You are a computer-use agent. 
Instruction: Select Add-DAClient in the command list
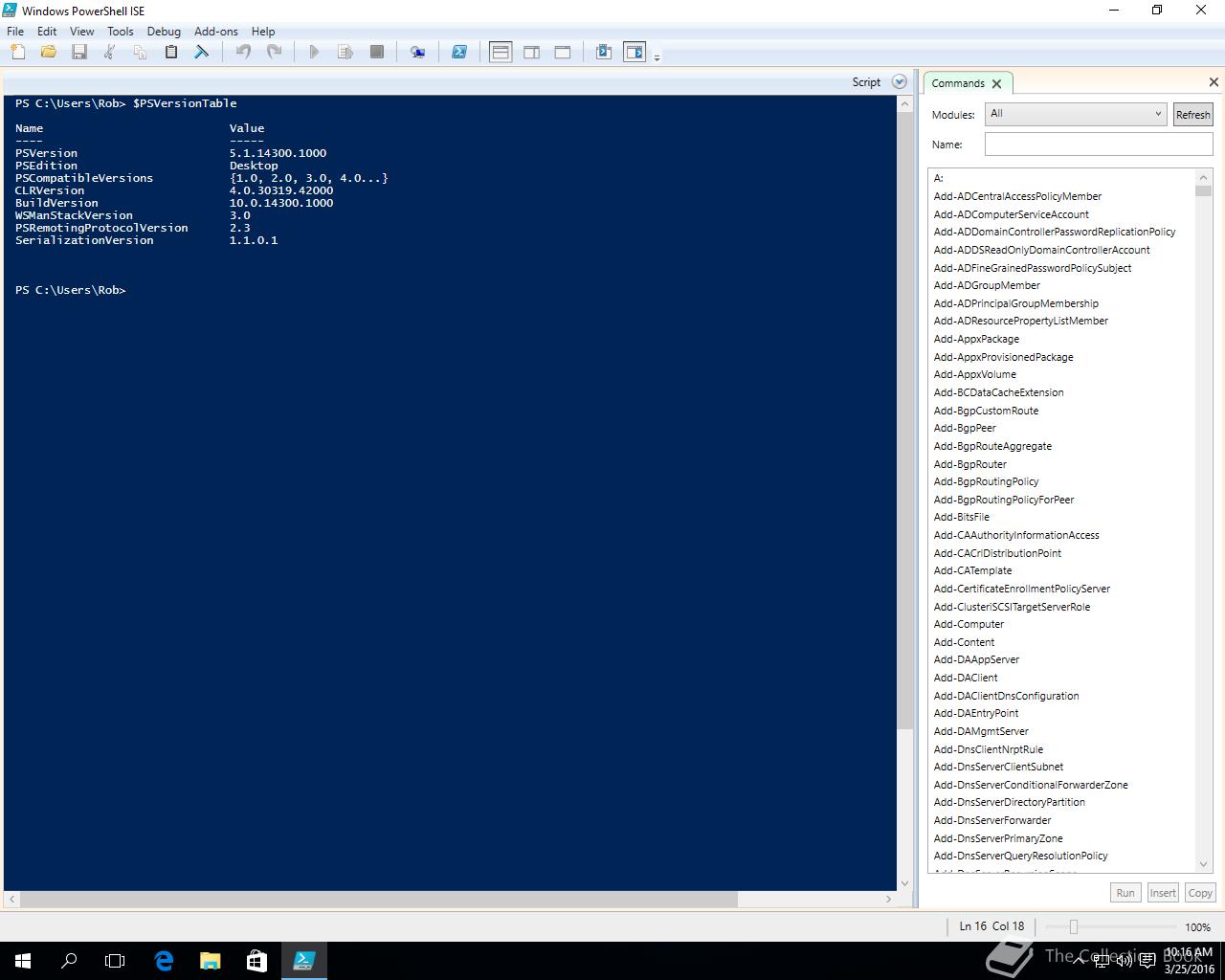coord(966,678)
